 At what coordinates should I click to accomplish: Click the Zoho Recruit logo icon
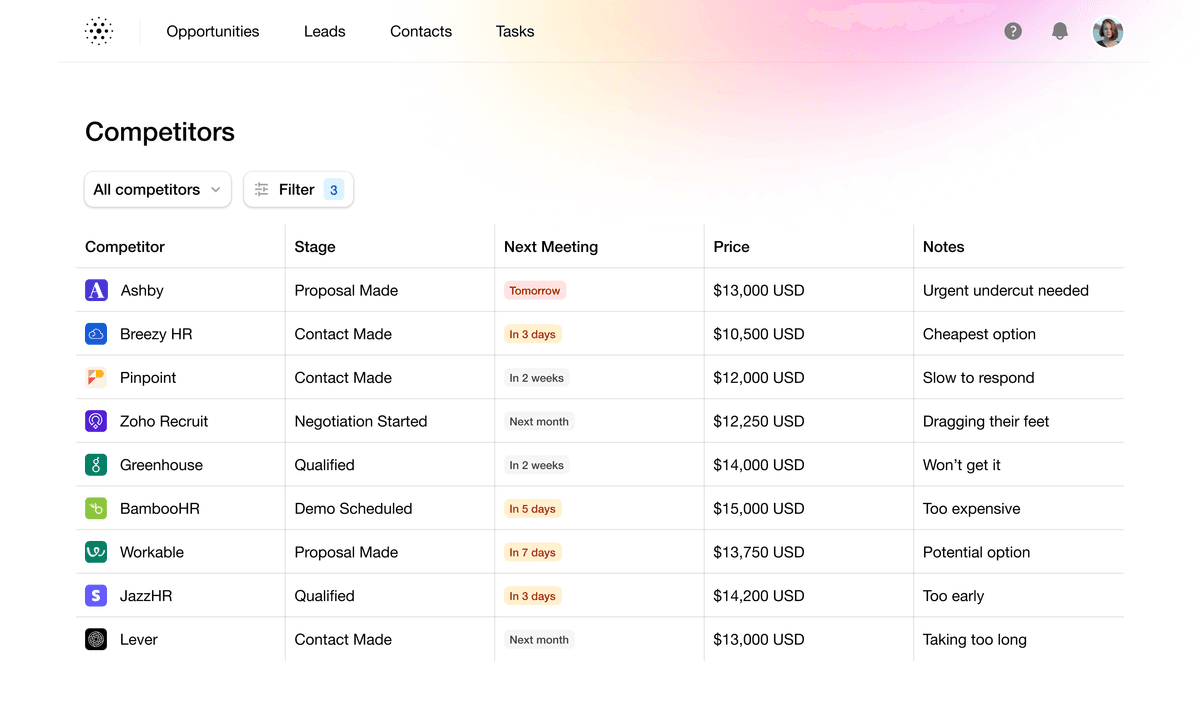coord(96,421)
